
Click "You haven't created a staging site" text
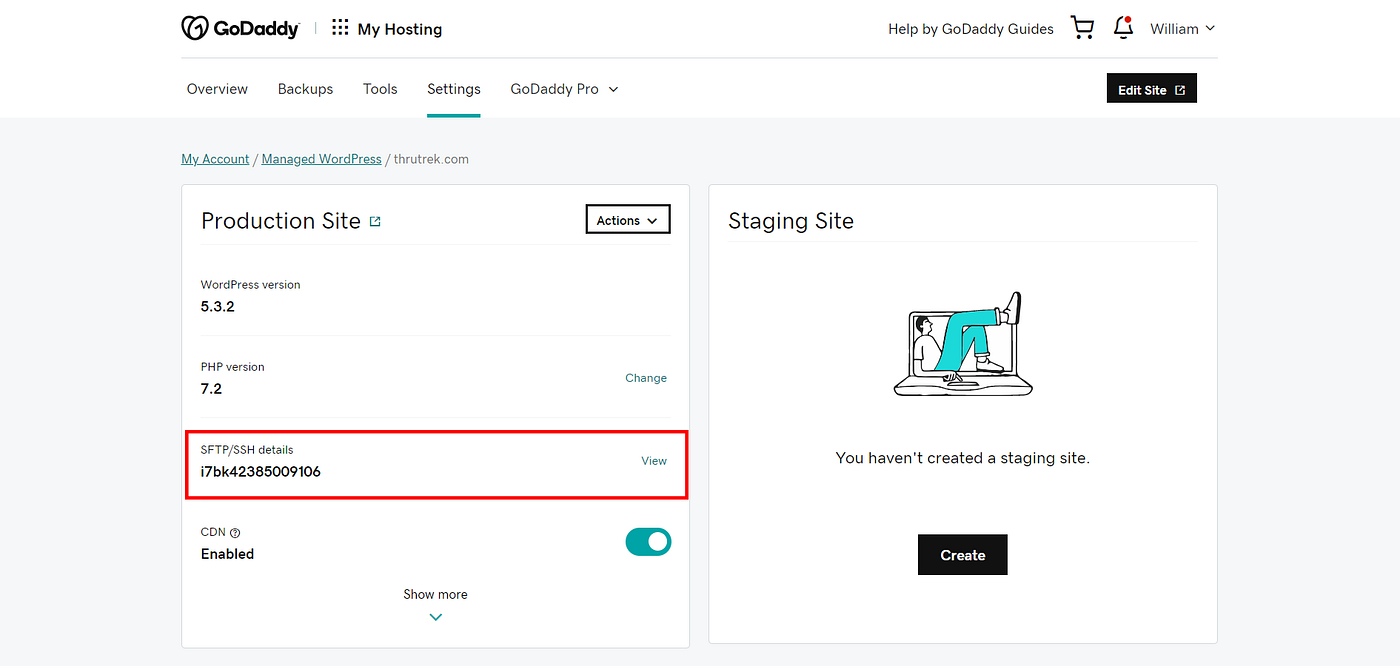coord(963,458)
